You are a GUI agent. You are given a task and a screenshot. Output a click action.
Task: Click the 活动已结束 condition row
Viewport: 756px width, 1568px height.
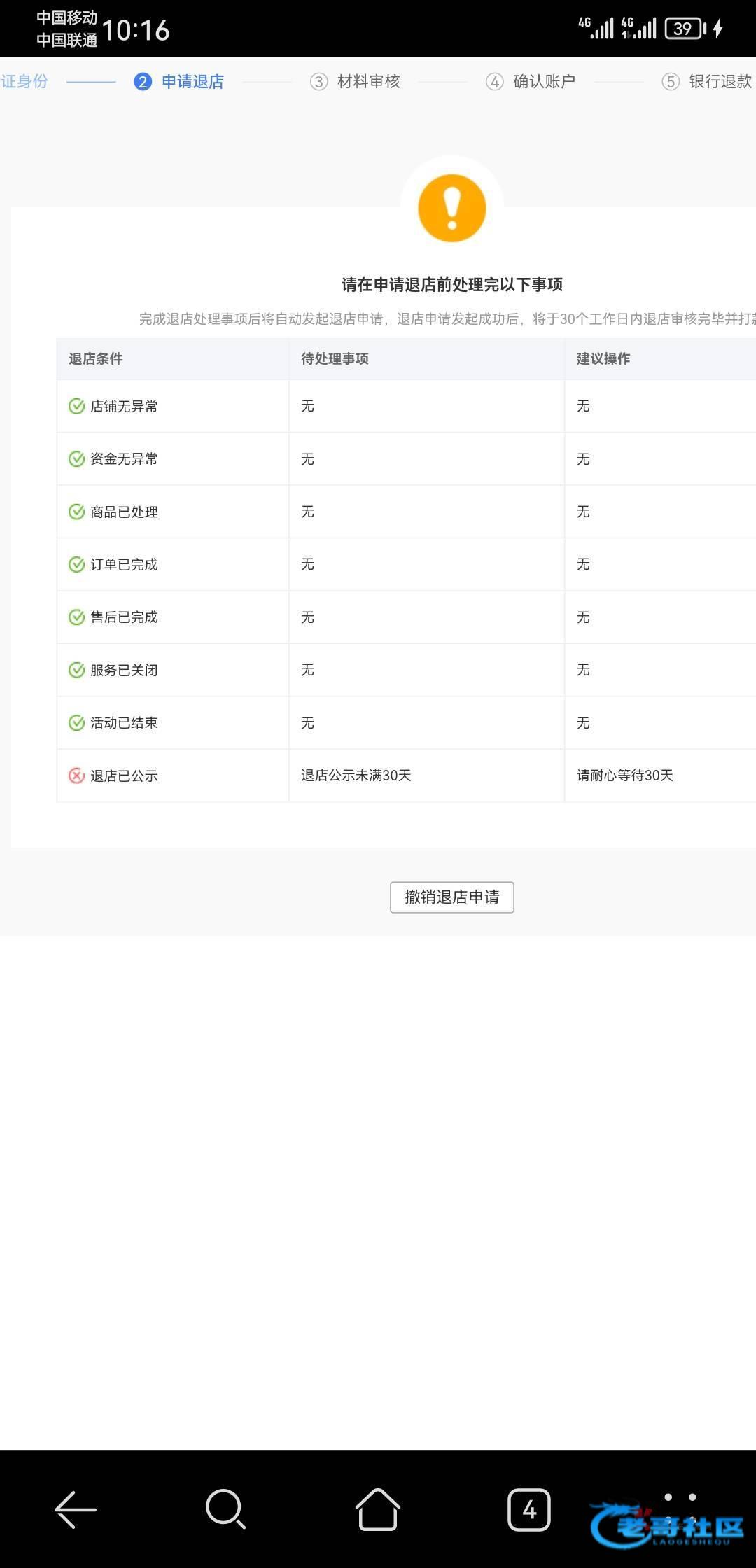[124, 723]
